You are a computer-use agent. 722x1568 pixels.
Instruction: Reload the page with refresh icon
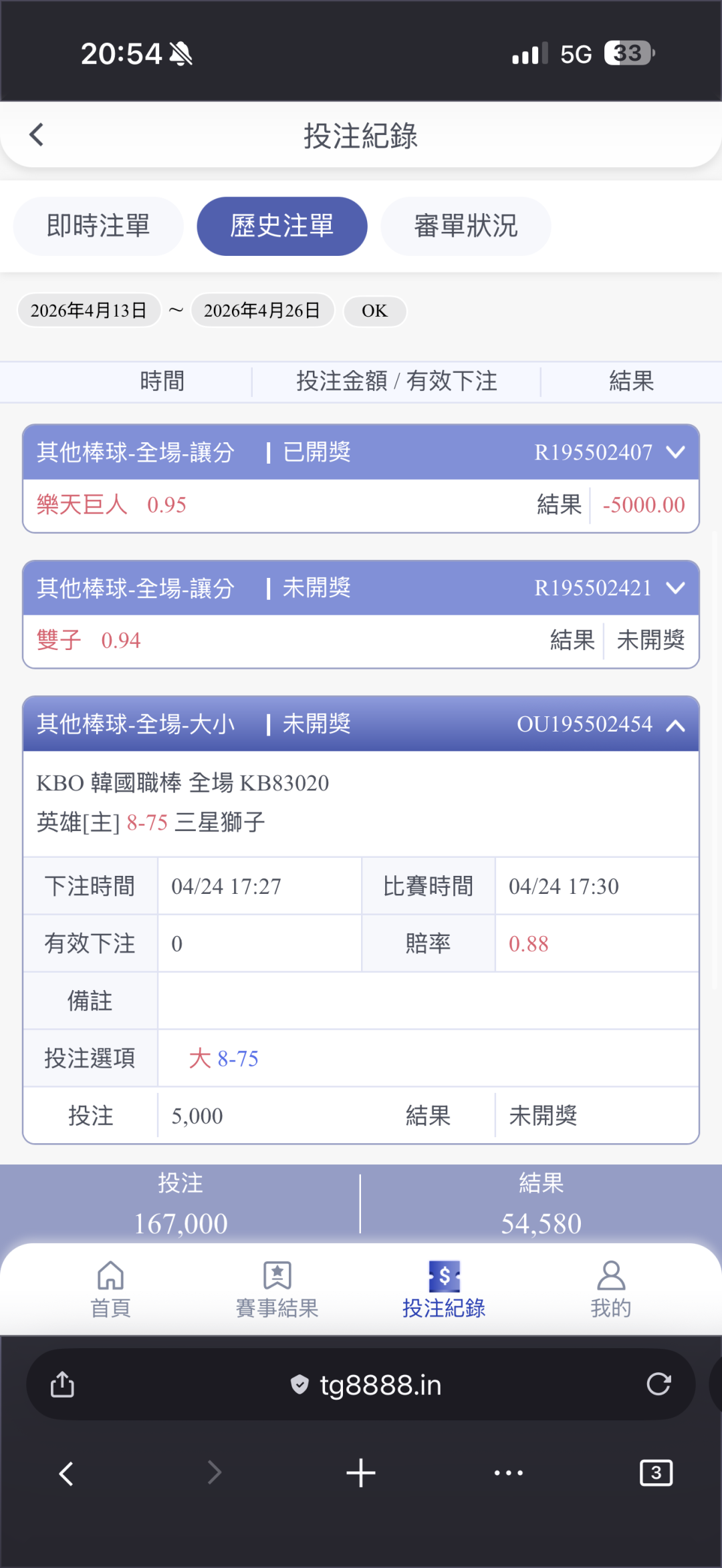[x=658, y=1384]
